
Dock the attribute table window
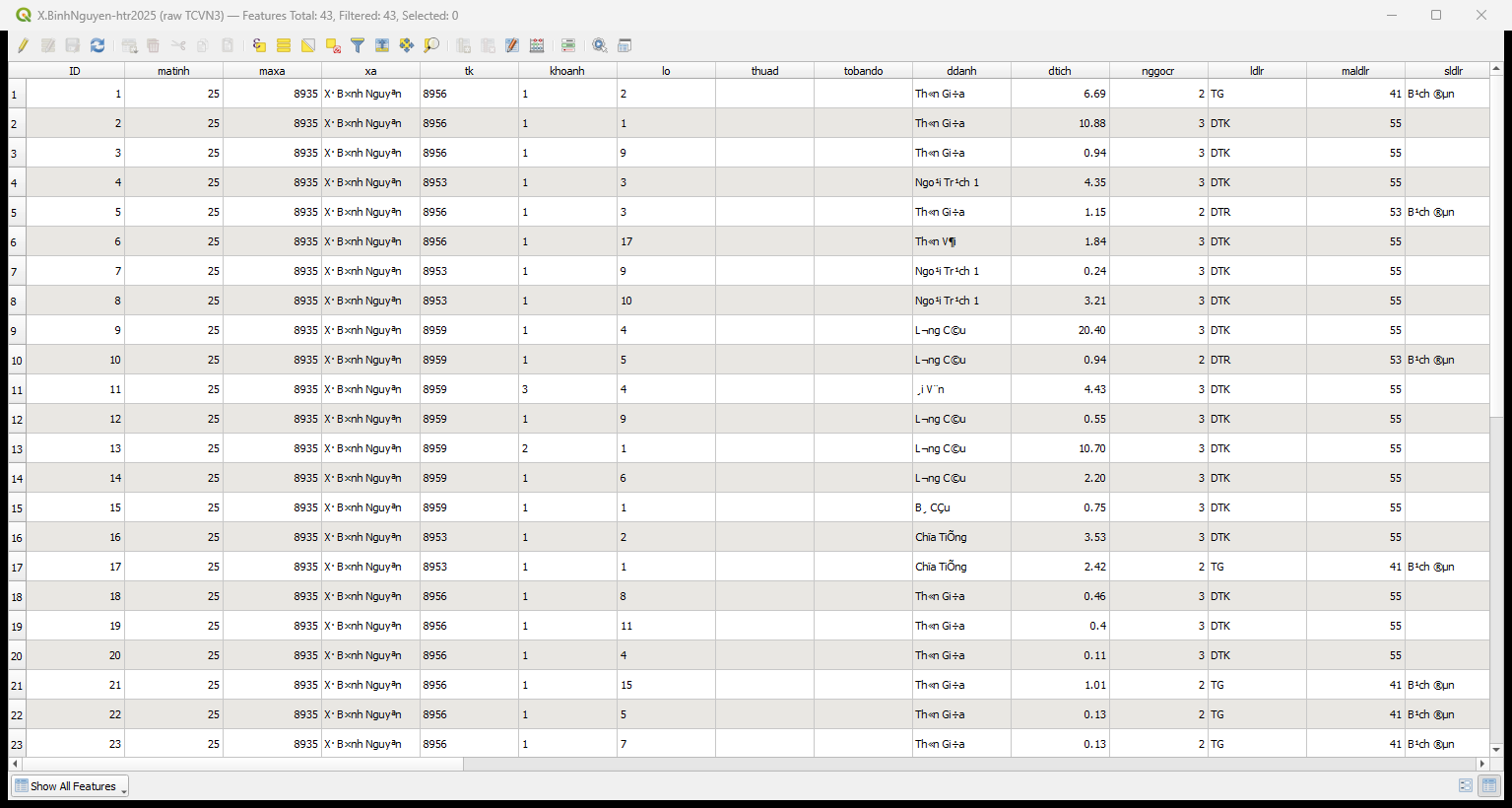pyautogui.click(x=625, y=45)
